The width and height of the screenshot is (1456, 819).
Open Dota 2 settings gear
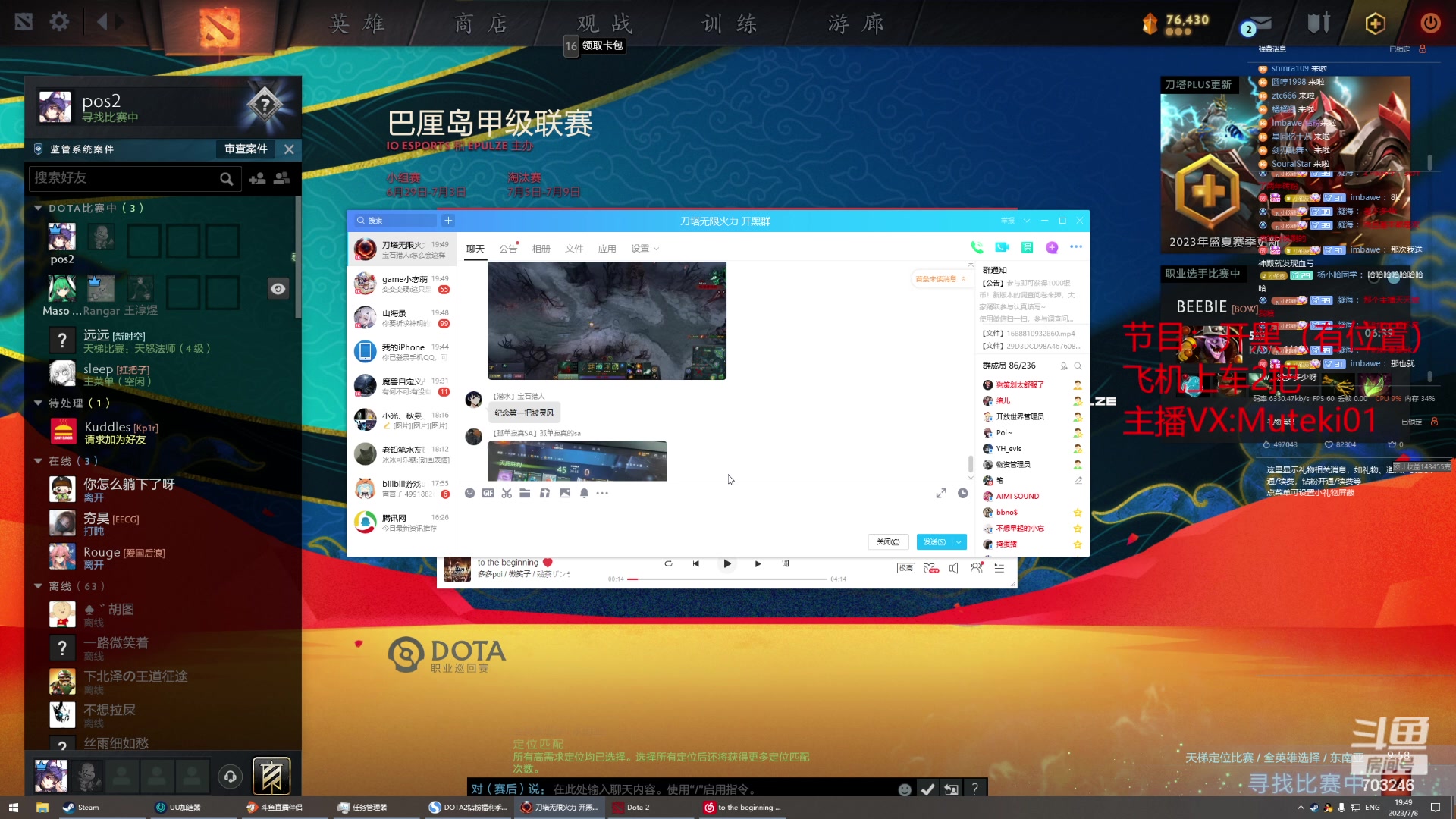[59, 22]
